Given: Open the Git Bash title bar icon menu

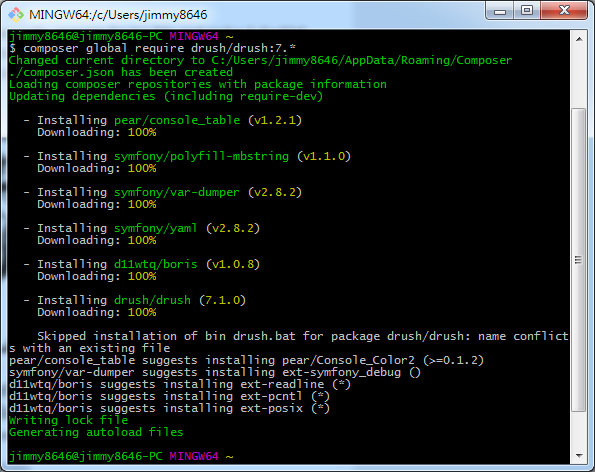Looking at the screenshot, I should 16,14.
